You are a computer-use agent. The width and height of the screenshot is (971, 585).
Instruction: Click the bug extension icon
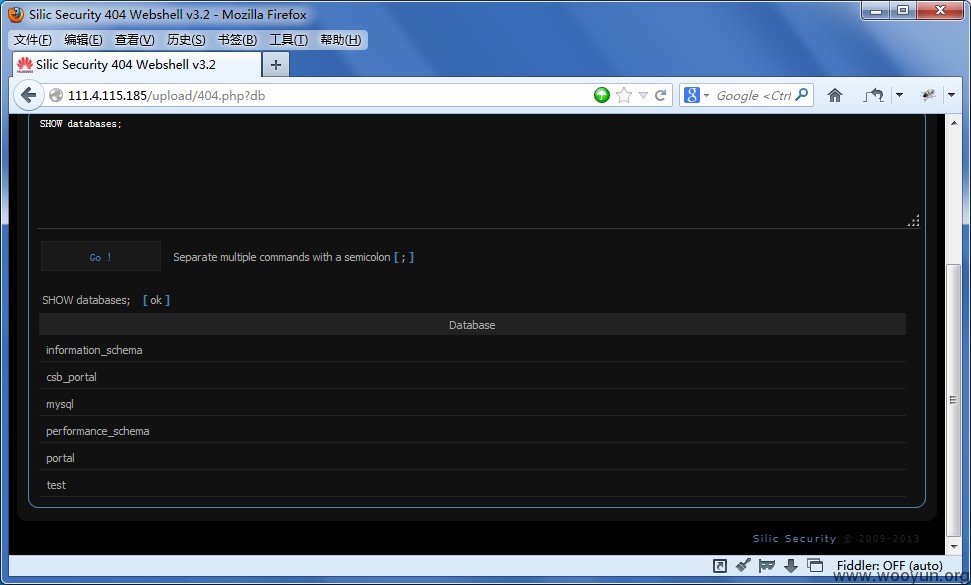click(928, 95)
